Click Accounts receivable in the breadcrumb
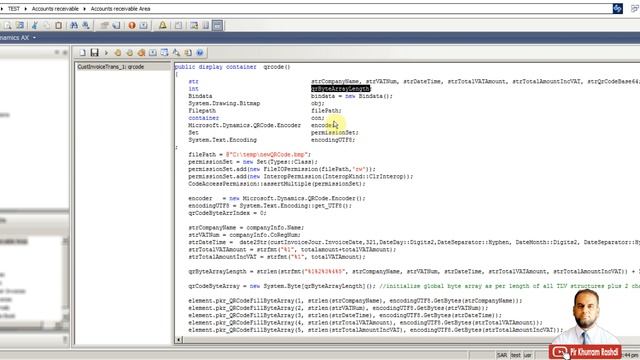Viewport: 640px width, 360px height. [x=55, y=9]
